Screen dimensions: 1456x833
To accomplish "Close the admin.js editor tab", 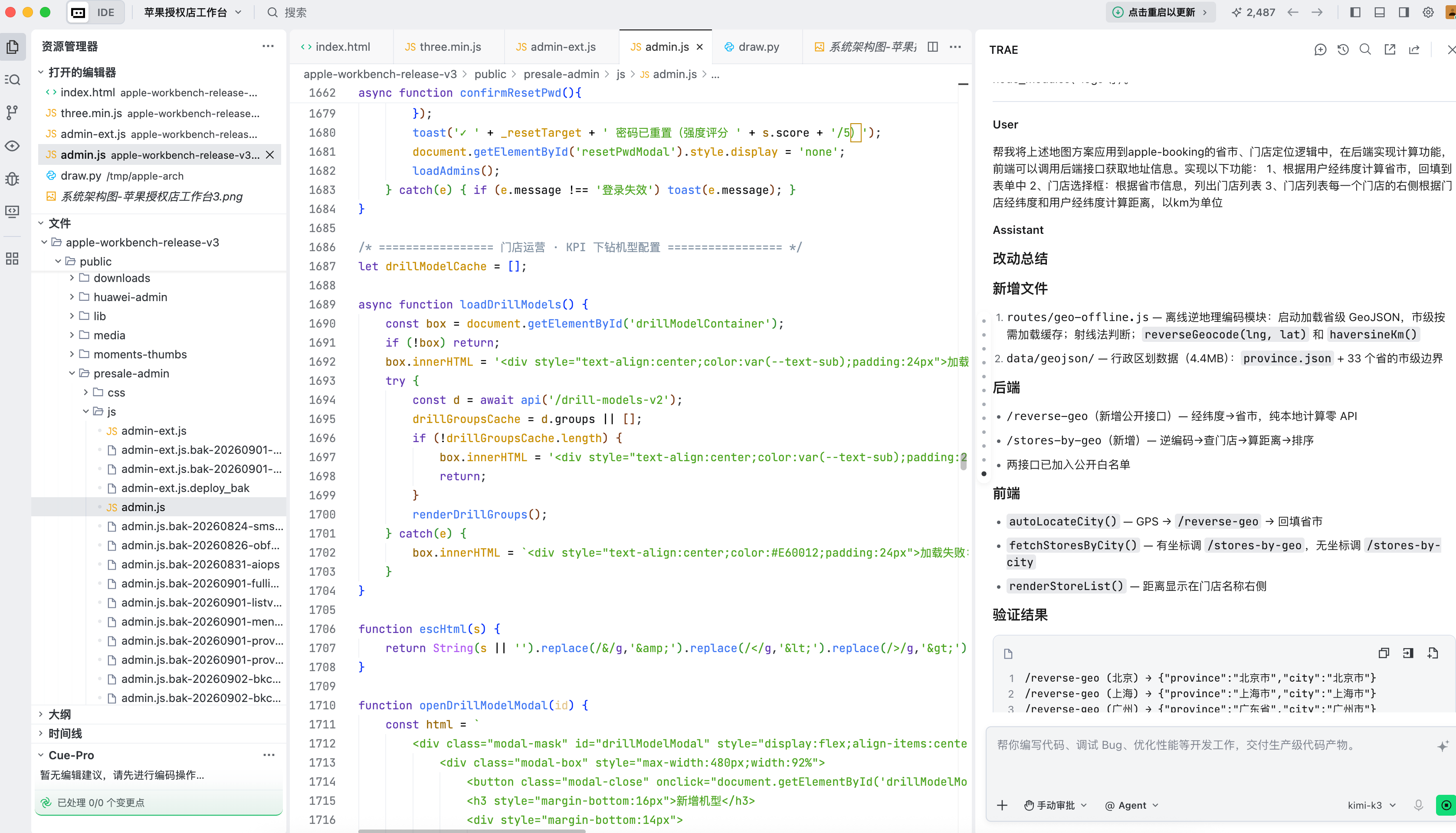I will 700,47.
